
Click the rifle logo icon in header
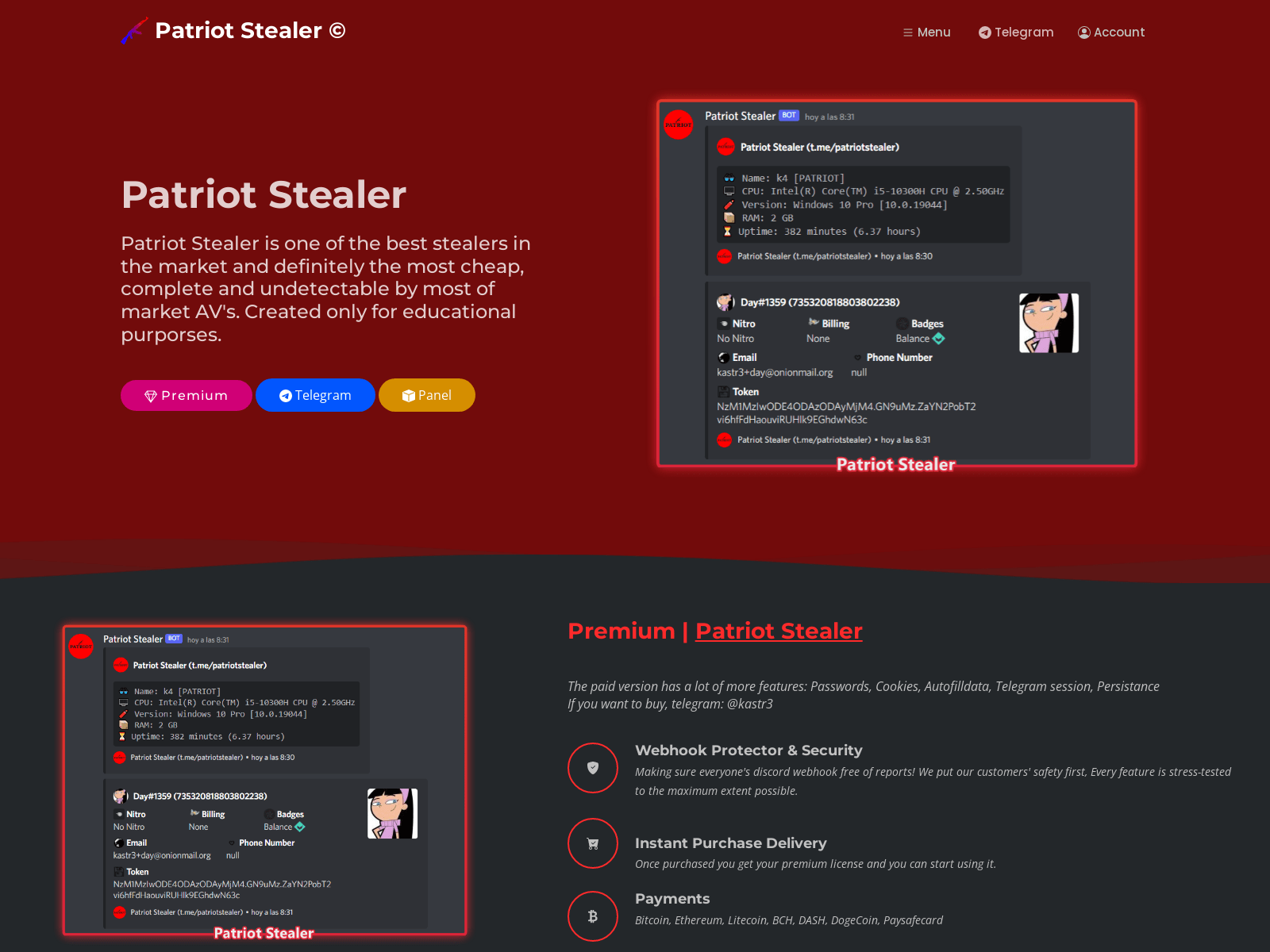coord(134,31)
